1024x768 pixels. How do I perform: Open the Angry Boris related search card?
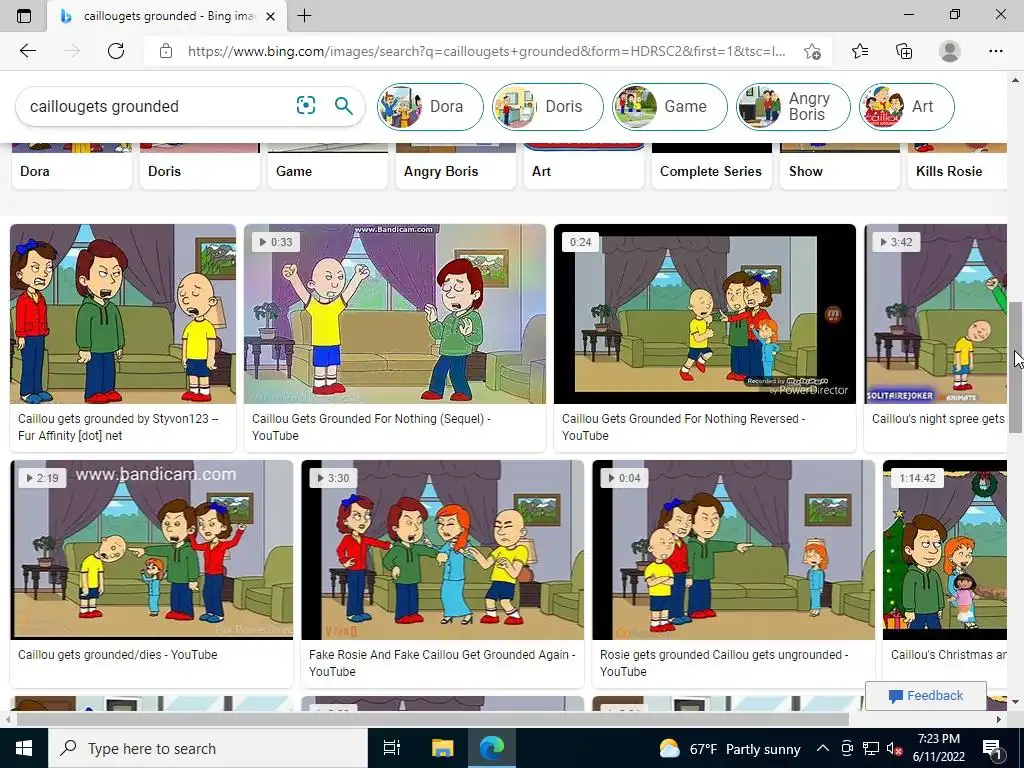tap(456, 167)
